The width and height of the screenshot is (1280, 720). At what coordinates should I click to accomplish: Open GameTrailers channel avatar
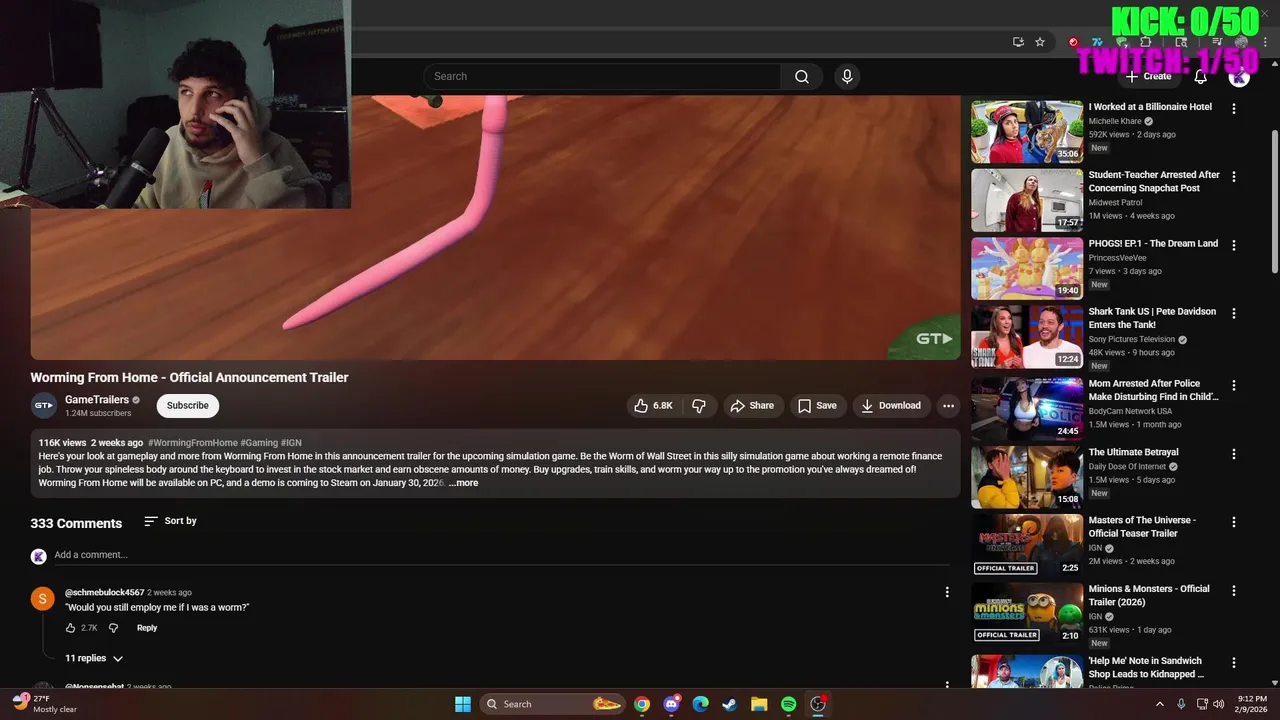point(43,405)
